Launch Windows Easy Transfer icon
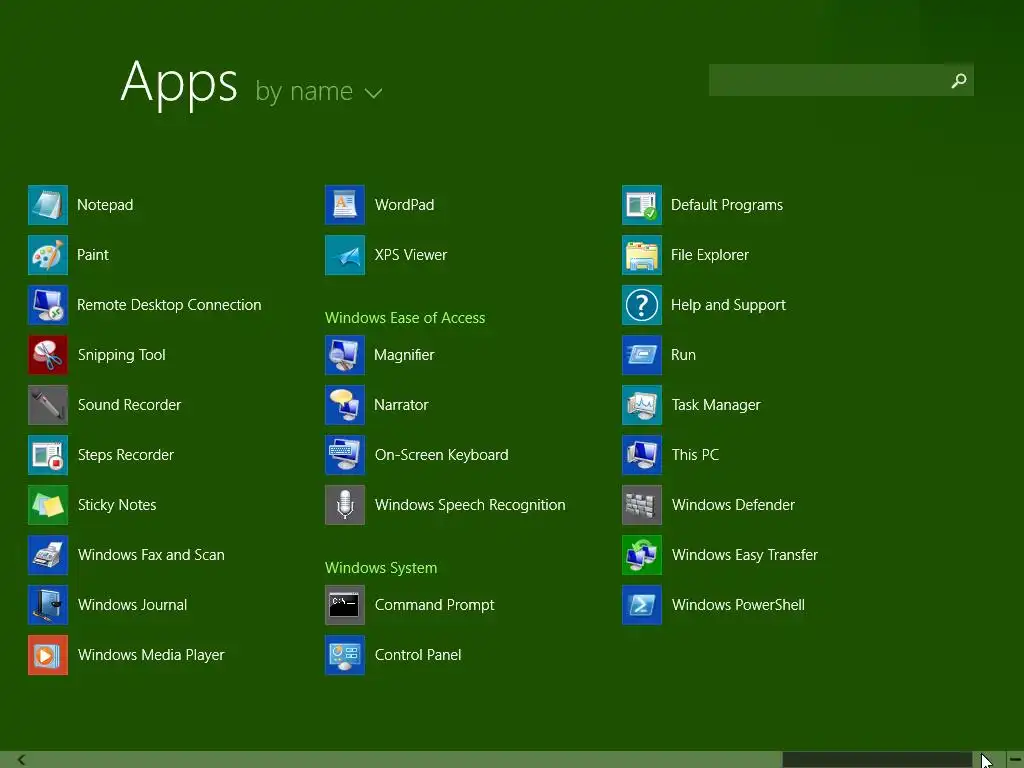 pyautogui.click(x=642, y=555)
